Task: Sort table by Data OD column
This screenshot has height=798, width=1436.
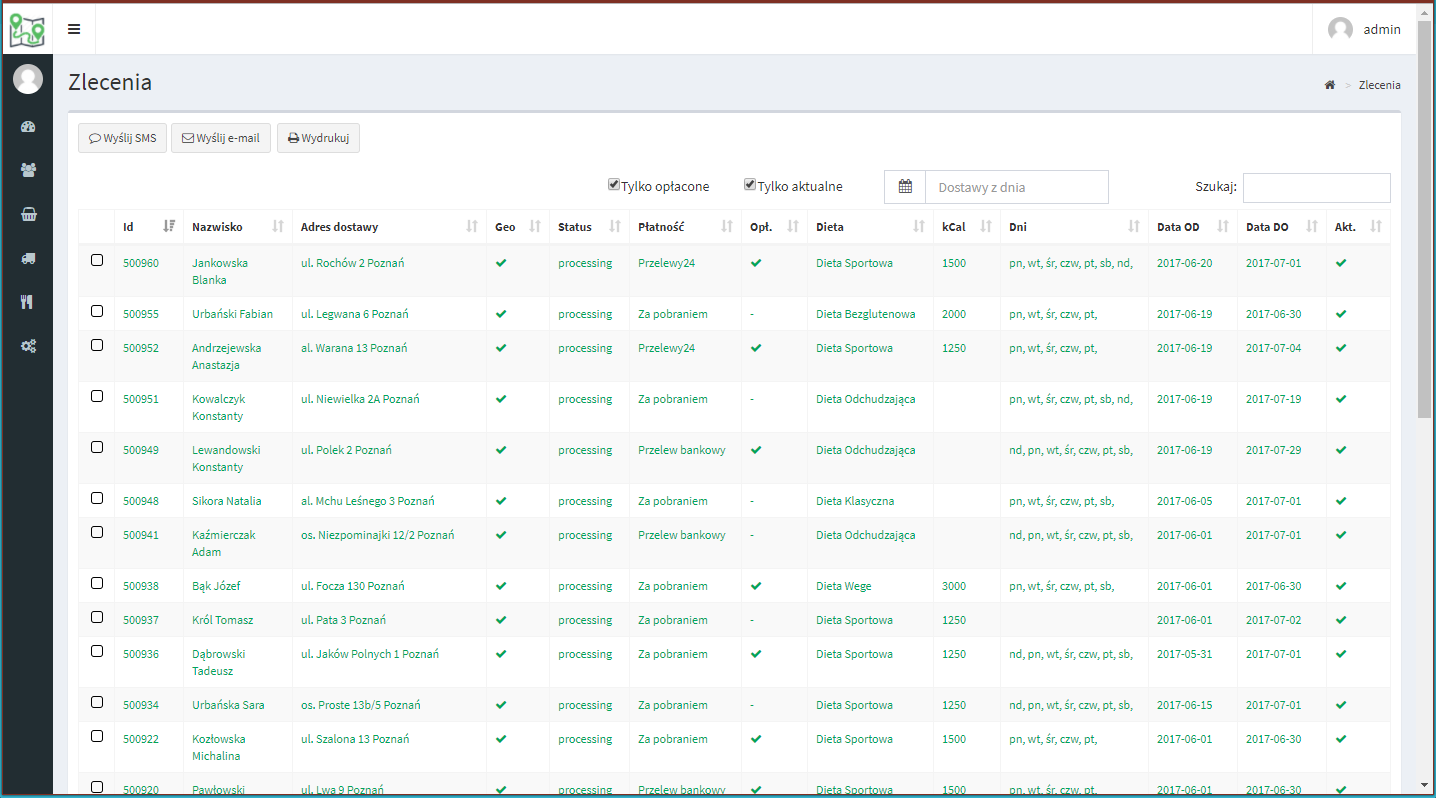Action: pos(1193,227)
